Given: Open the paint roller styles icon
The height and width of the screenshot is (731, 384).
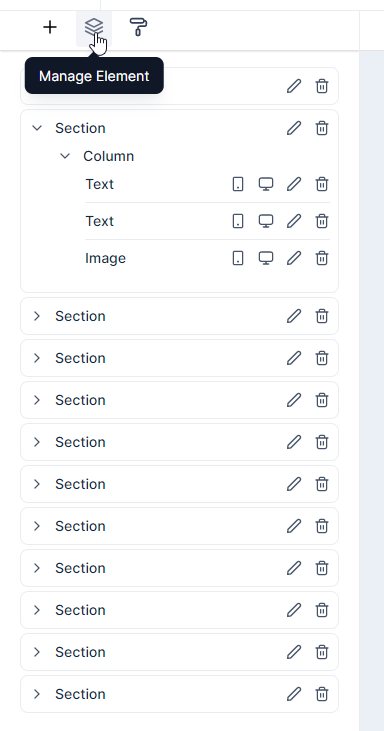Looking at the screenshot, I should (138, 28).
